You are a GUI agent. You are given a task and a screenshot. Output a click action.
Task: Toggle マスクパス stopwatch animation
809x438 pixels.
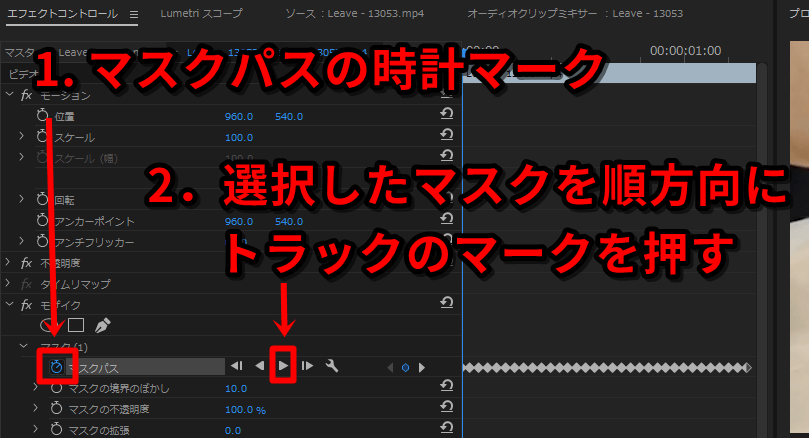point(56,367)
